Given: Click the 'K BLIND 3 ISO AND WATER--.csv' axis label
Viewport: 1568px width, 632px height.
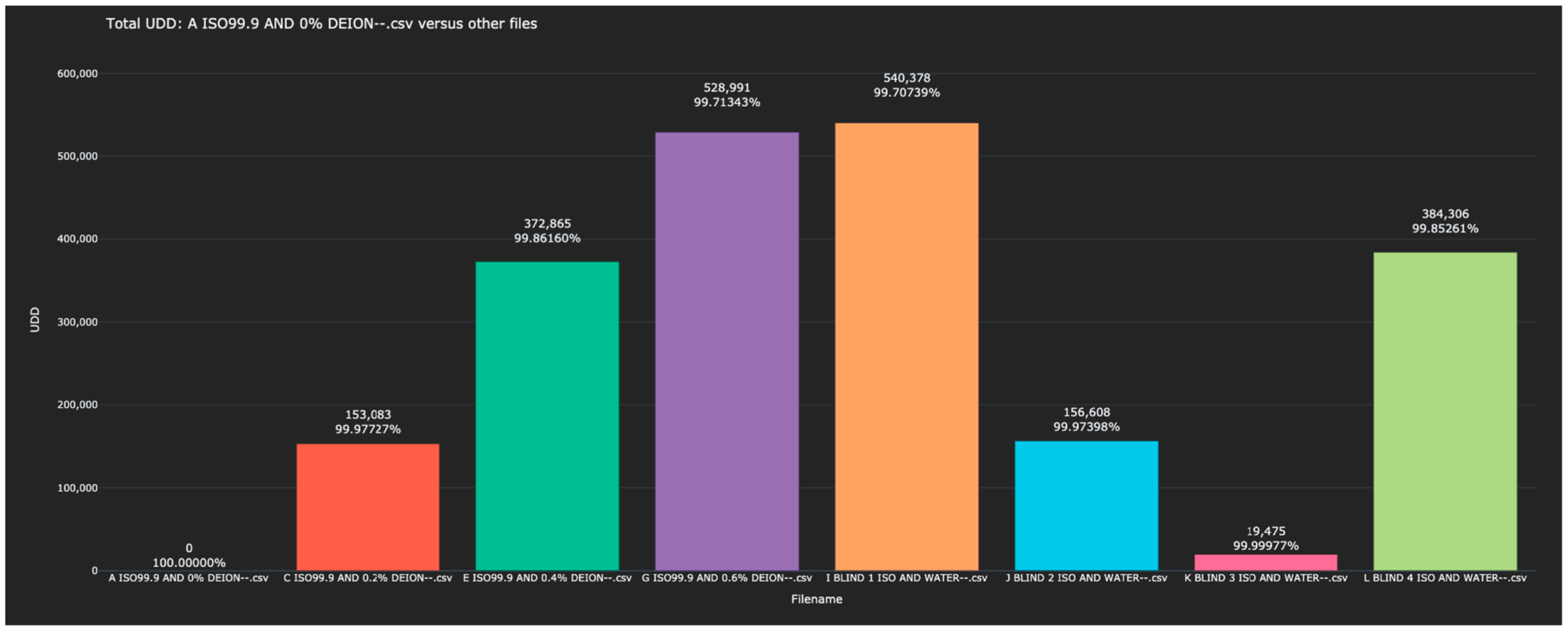Looking at the screenshot, I should 1265,578.
